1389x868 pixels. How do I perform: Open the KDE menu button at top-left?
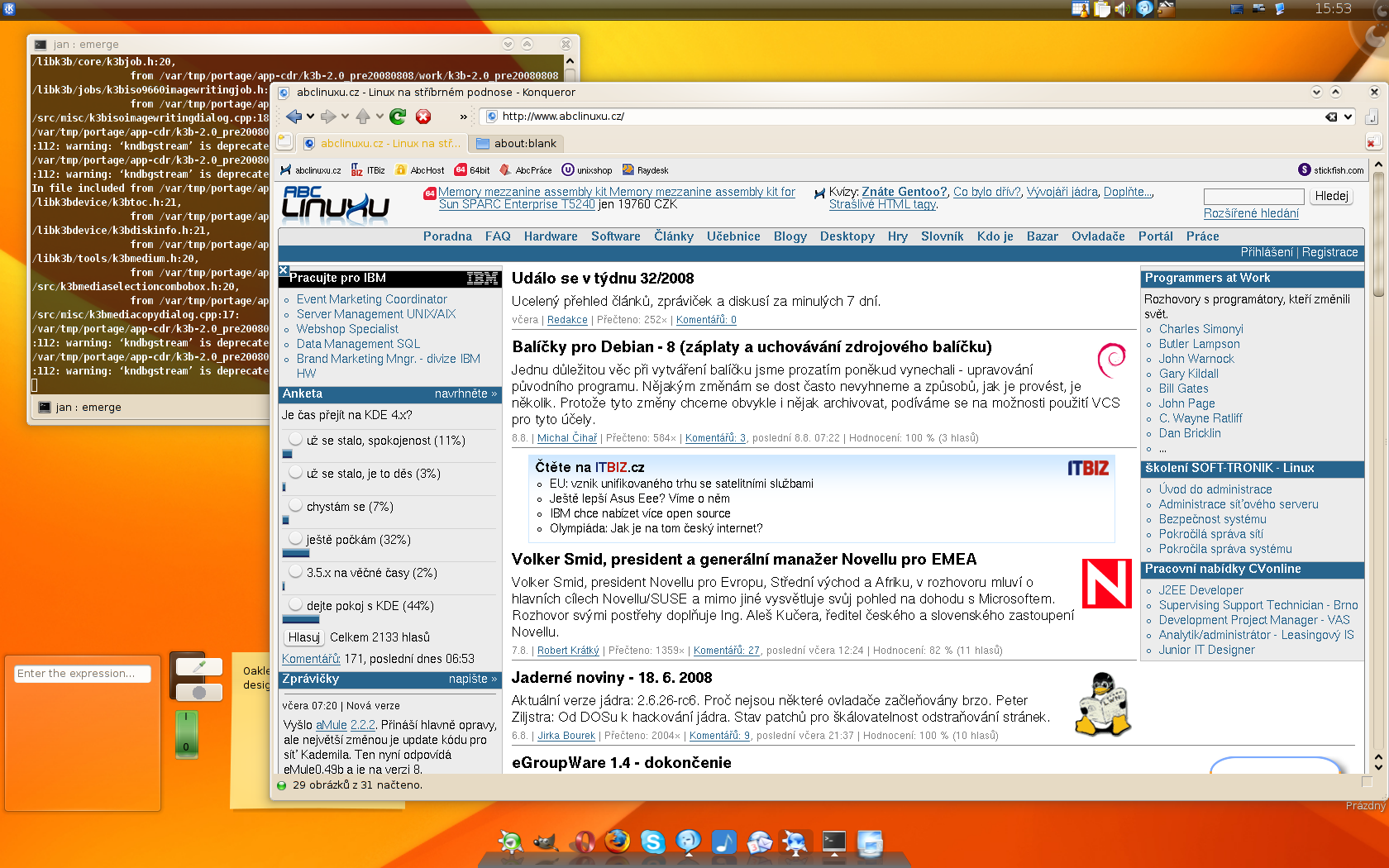[9, 9]
